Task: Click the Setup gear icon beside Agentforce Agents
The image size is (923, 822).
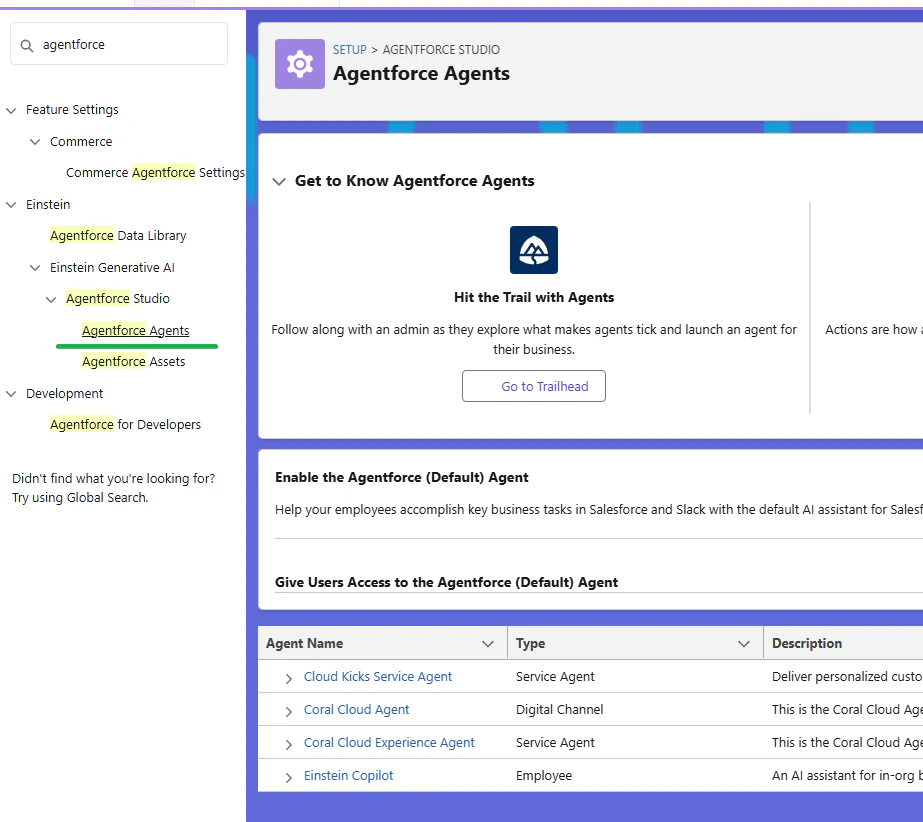Action: click(x=300, y=64)
